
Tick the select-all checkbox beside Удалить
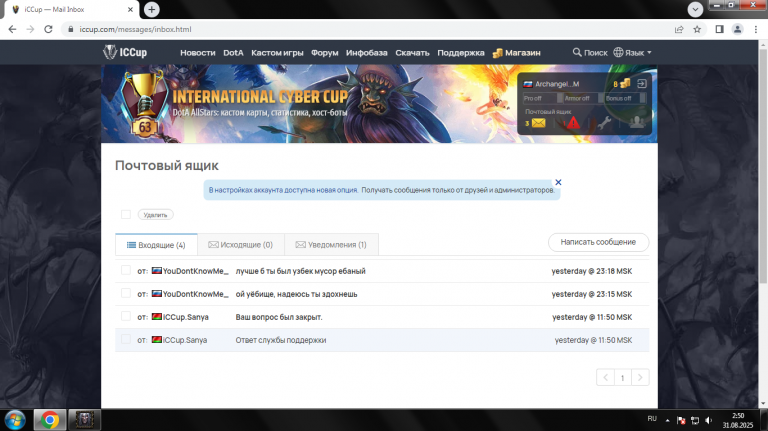[126, 215]
